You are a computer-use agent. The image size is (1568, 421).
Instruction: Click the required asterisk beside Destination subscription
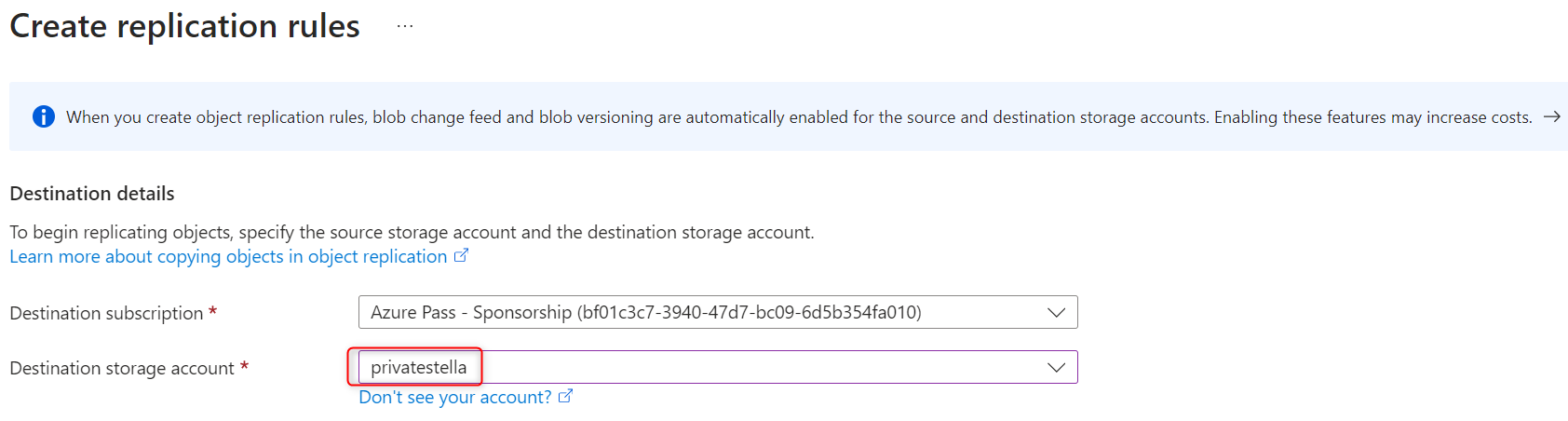tap(212, 312)
